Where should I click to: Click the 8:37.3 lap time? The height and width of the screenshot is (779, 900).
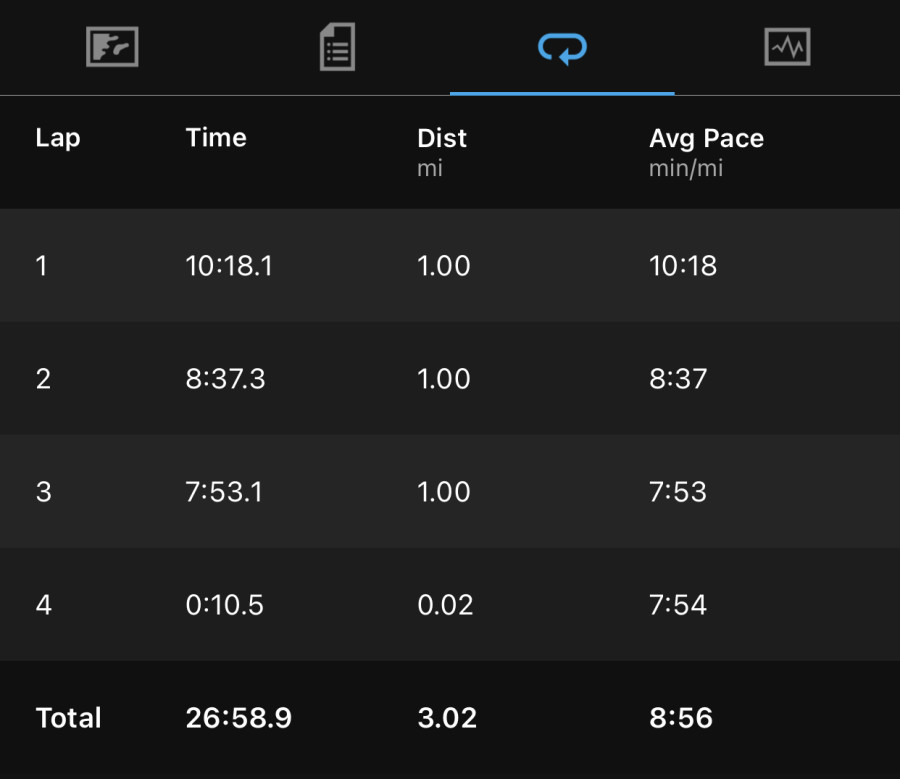tap(225, 379)
